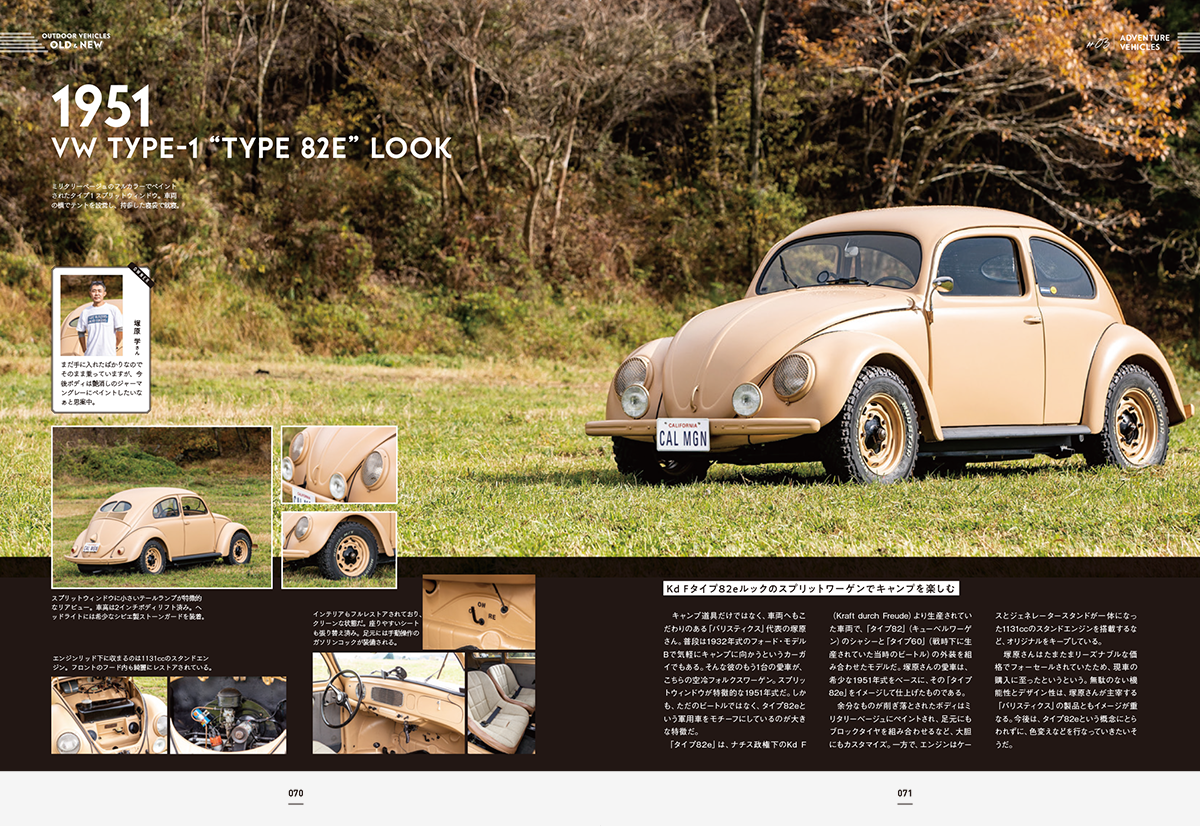The width and height of the screenshot is (1200, 826).
Task: Open the engine bay photo
Action: 228,714
